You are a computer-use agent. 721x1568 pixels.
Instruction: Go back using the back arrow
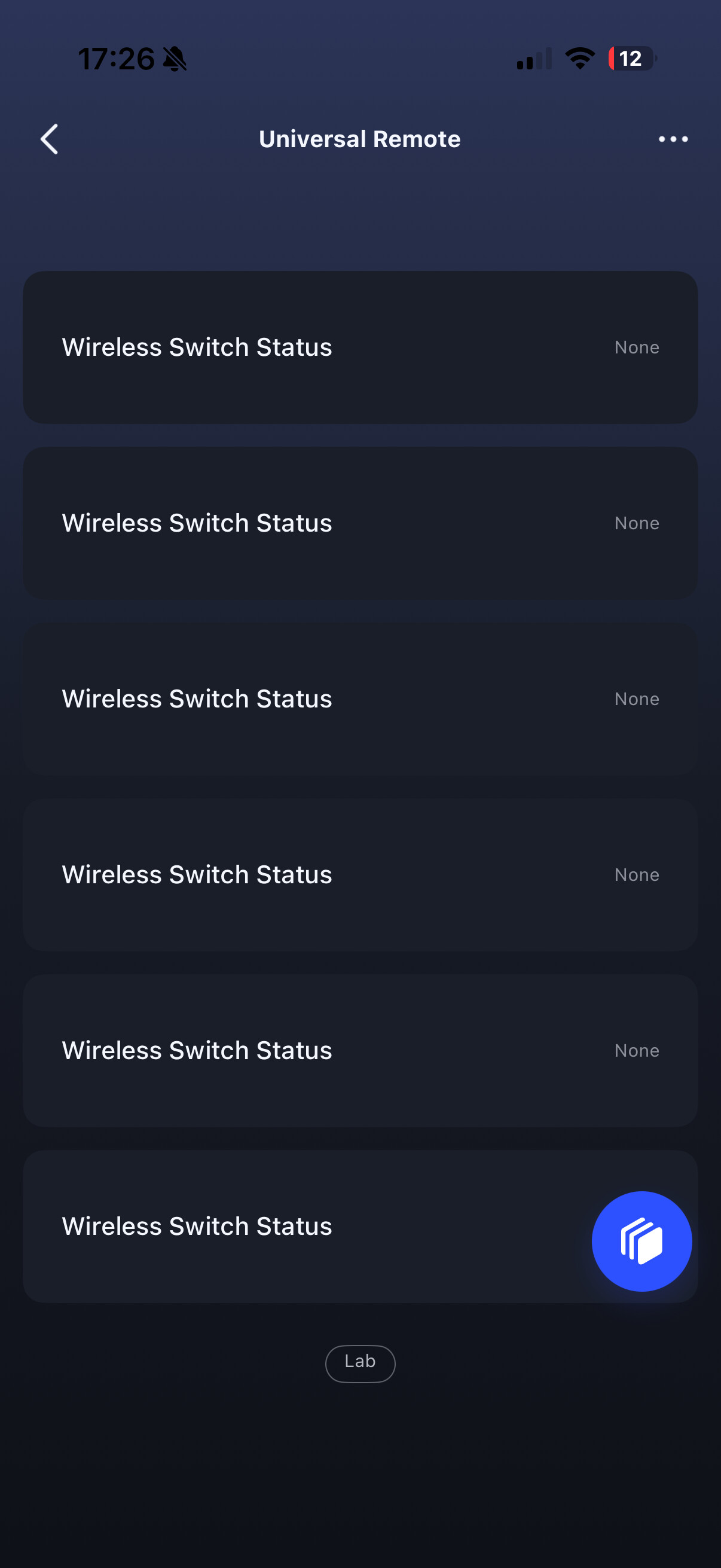pos(50,139)
